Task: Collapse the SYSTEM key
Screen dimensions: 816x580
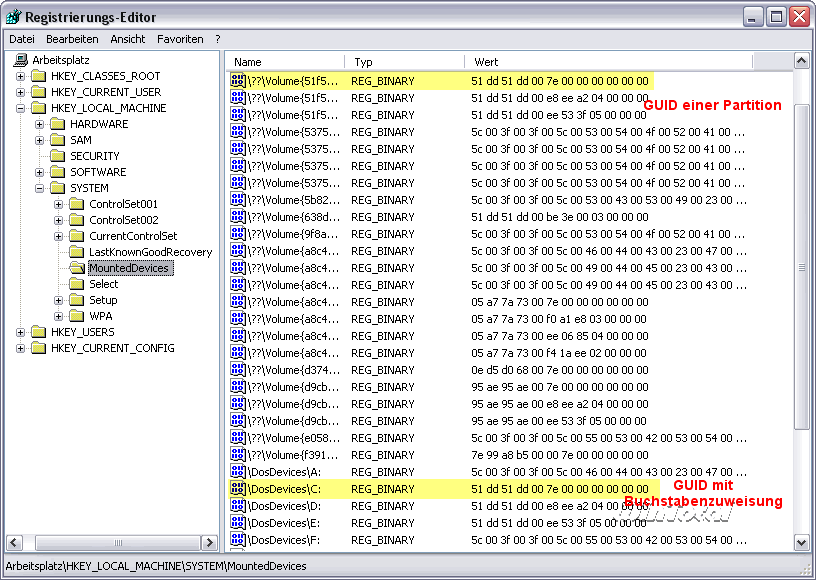Action: 40,188
